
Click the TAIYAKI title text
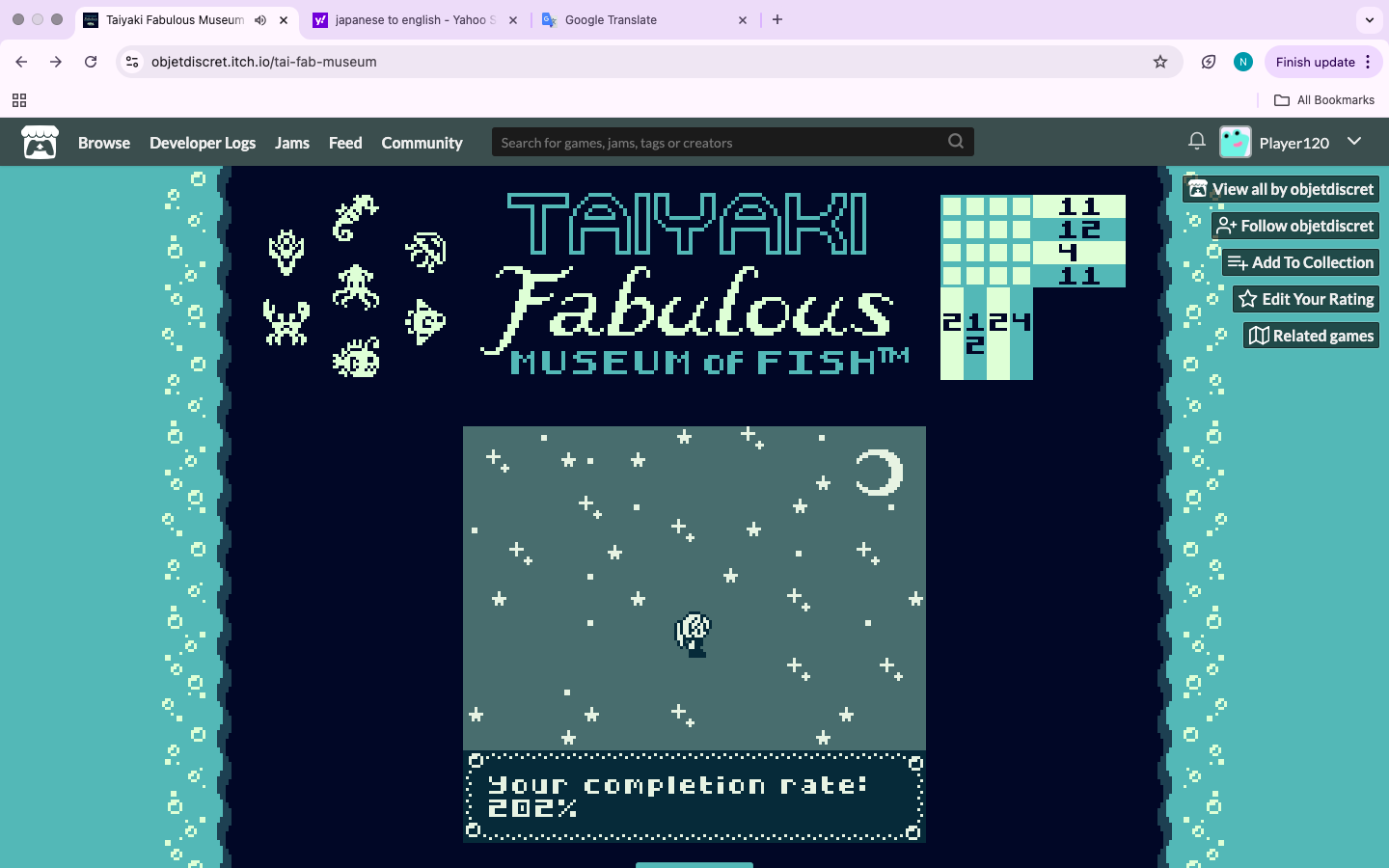(x=687, y=223)
